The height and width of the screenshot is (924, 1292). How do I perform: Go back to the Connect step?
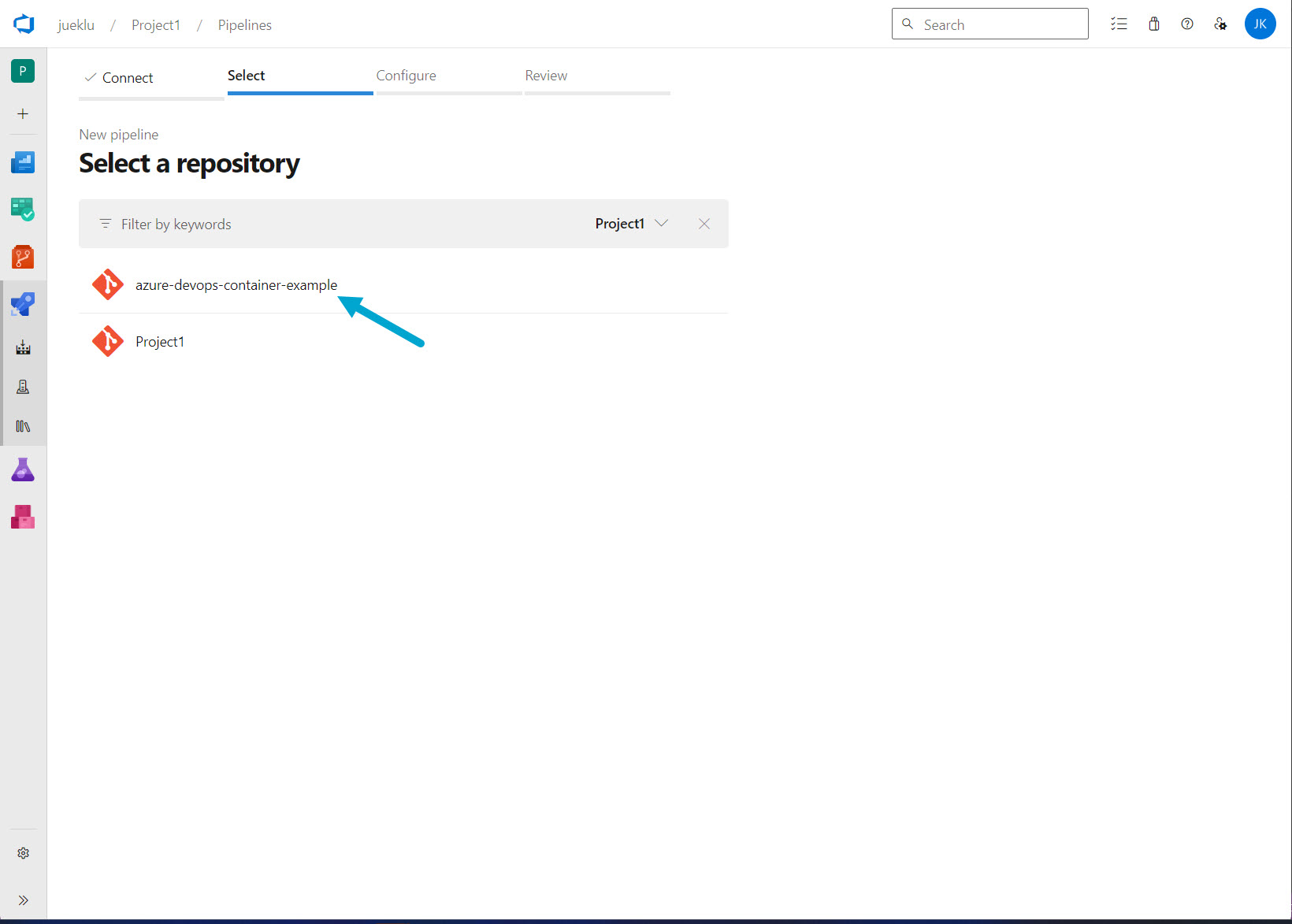(x=127, y=78)
